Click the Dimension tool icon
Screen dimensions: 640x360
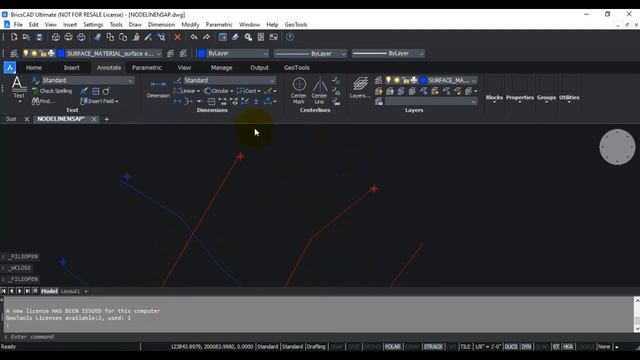click(x=158, y=88)
